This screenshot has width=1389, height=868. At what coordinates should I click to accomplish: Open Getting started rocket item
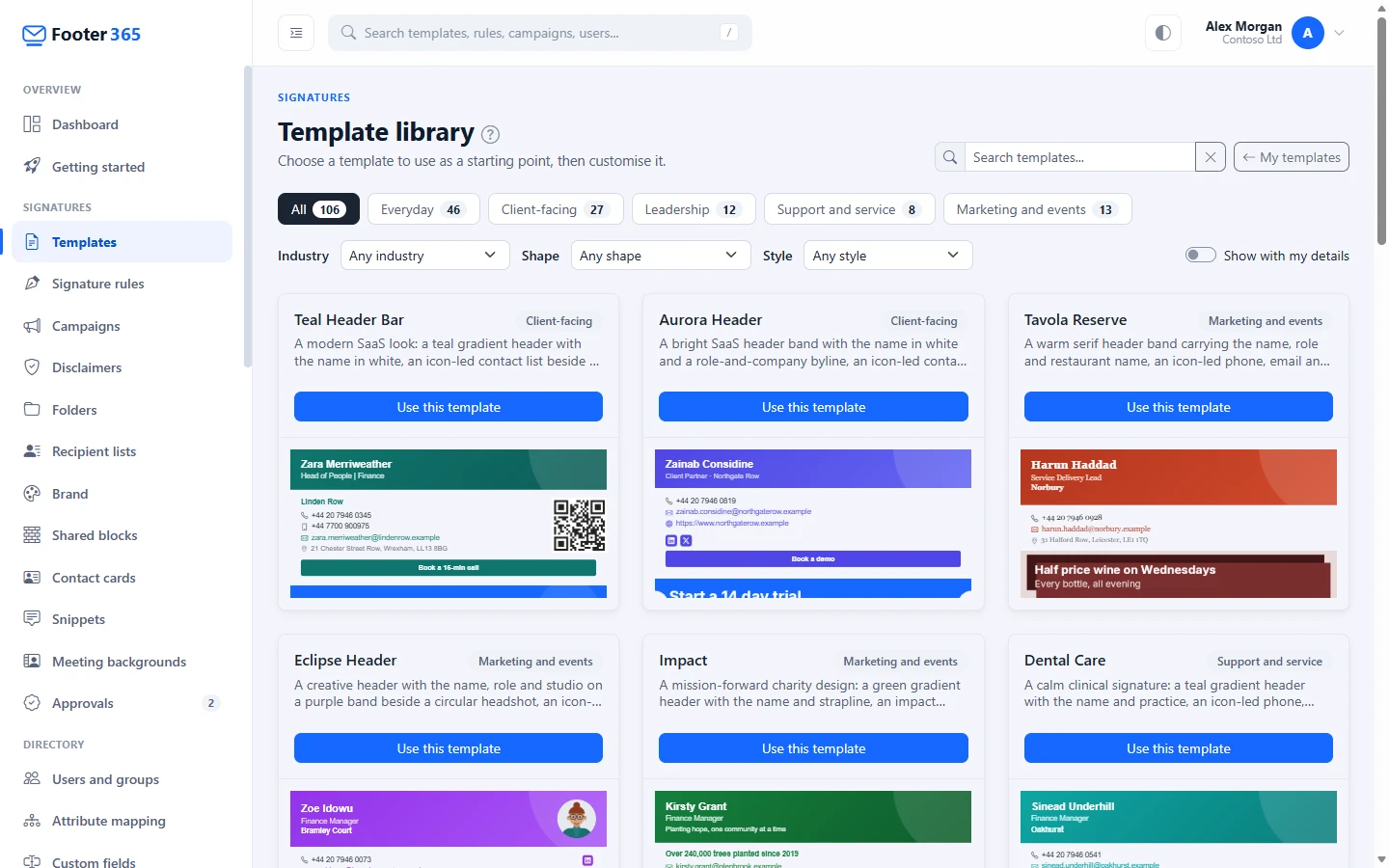pos(122,167)
